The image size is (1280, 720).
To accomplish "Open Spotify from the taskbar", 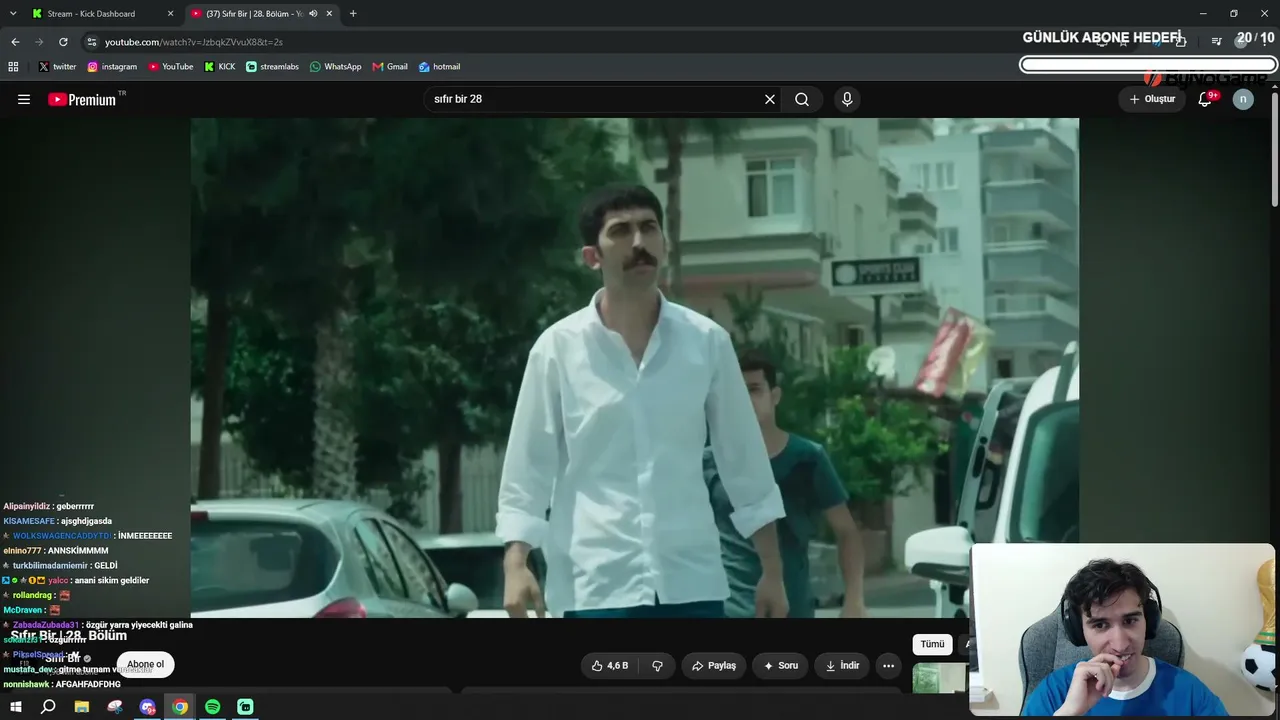I will (213, 707).
